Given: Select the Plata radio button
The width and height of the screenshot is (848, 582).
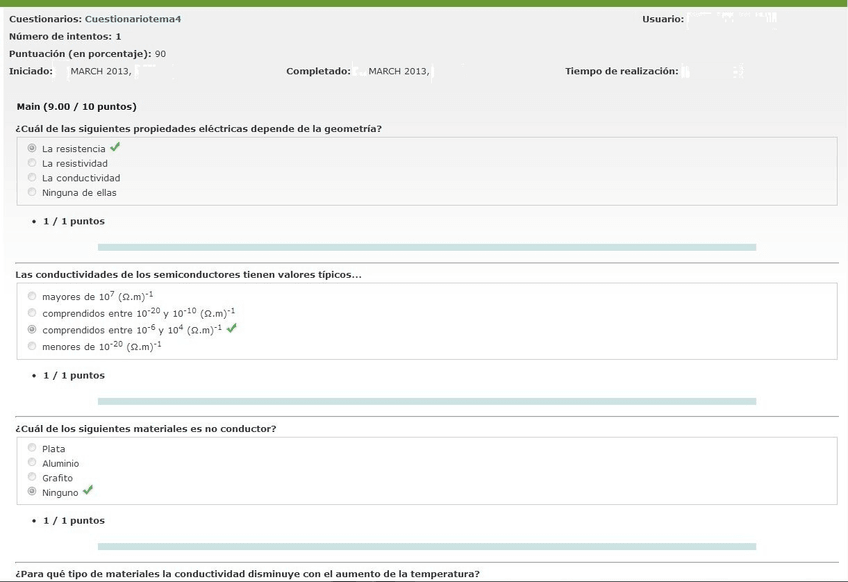Looking at the screenshot, I should point(32,448).
